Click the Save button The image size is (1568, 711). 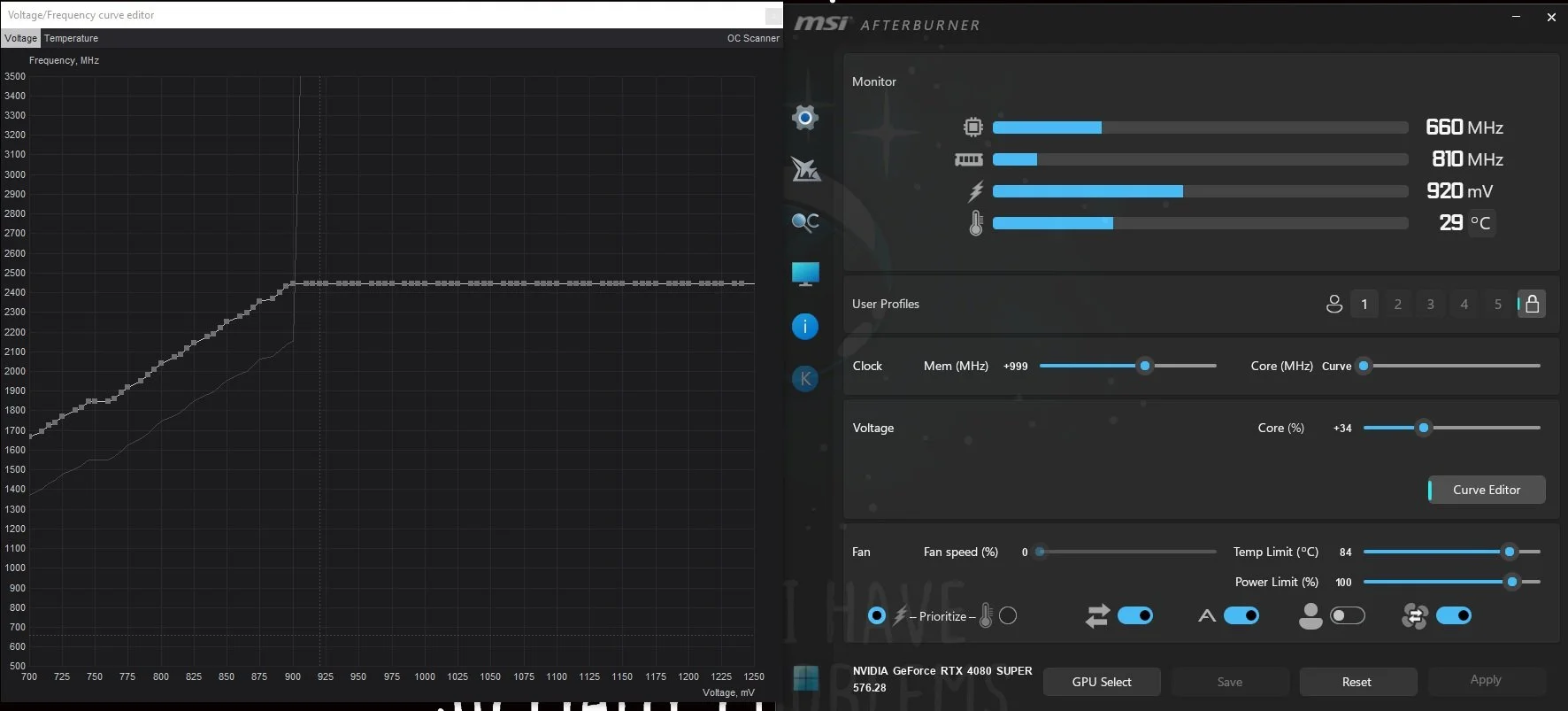[1230, 682]
